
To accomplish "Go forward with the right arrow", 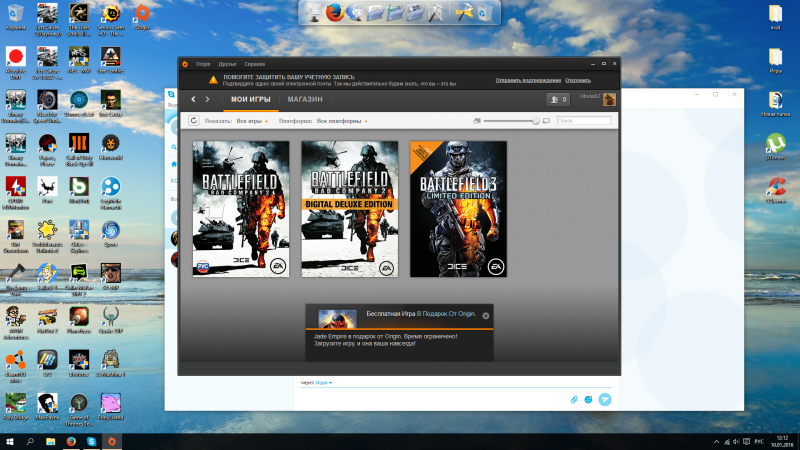I will point(208,99).
